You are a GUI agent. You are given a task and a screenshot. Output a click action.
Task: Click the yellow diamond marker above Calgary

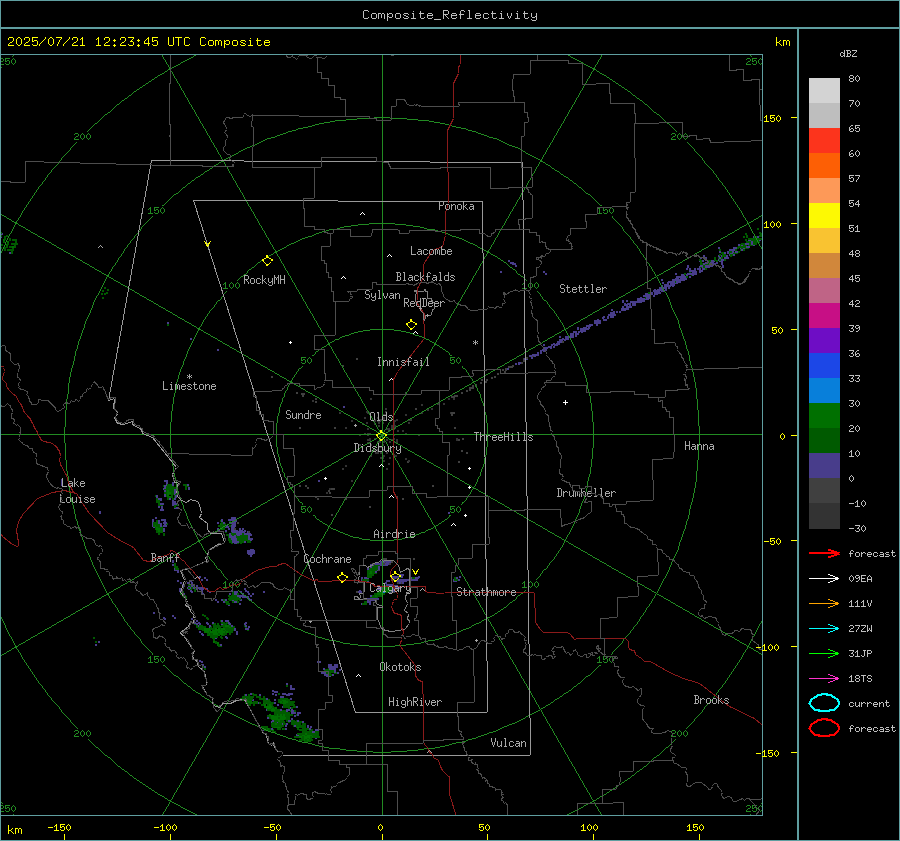[x=395, y=576]
